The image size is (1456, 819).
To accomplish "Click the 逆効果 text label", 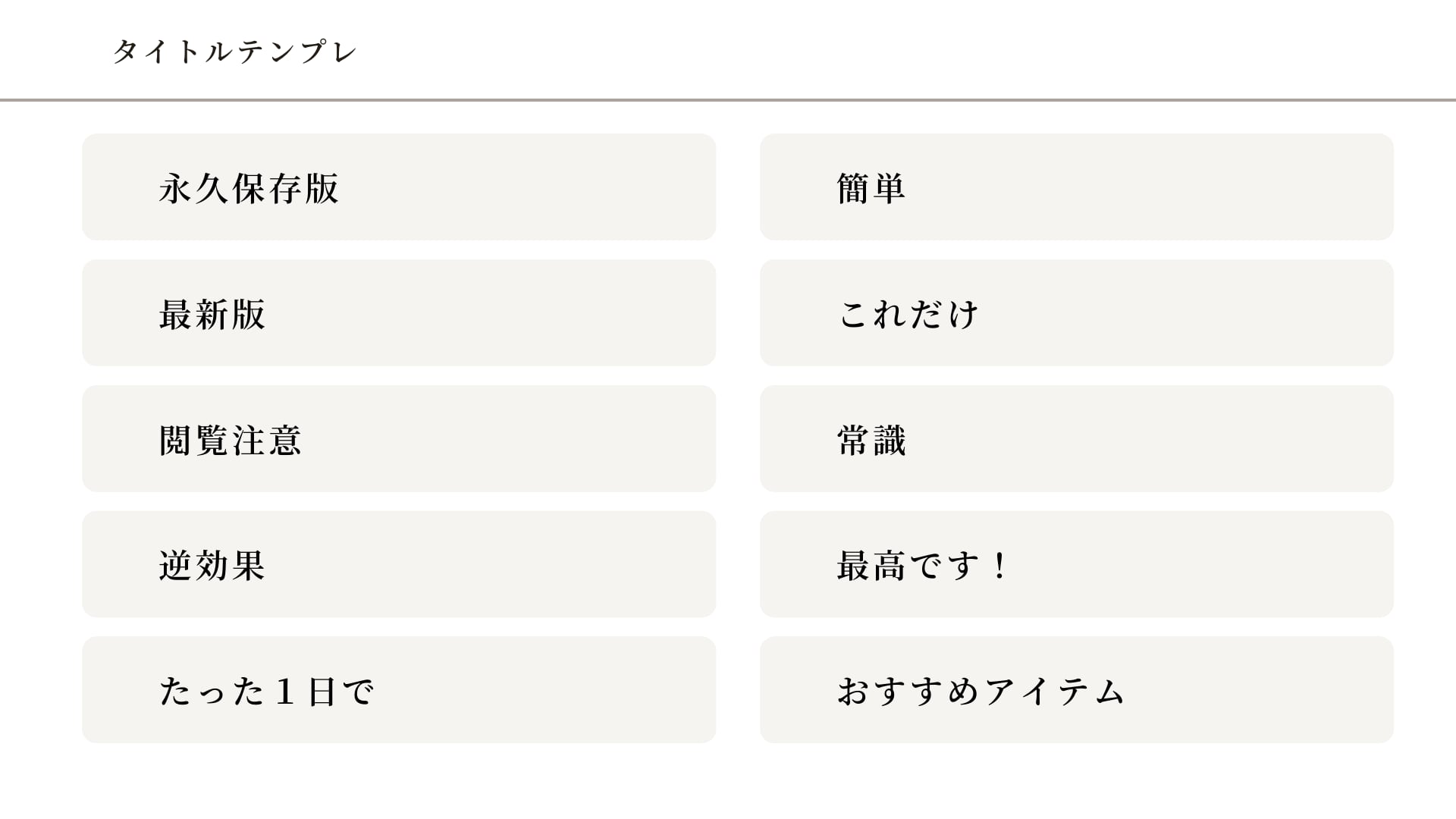I will (212, 566).
